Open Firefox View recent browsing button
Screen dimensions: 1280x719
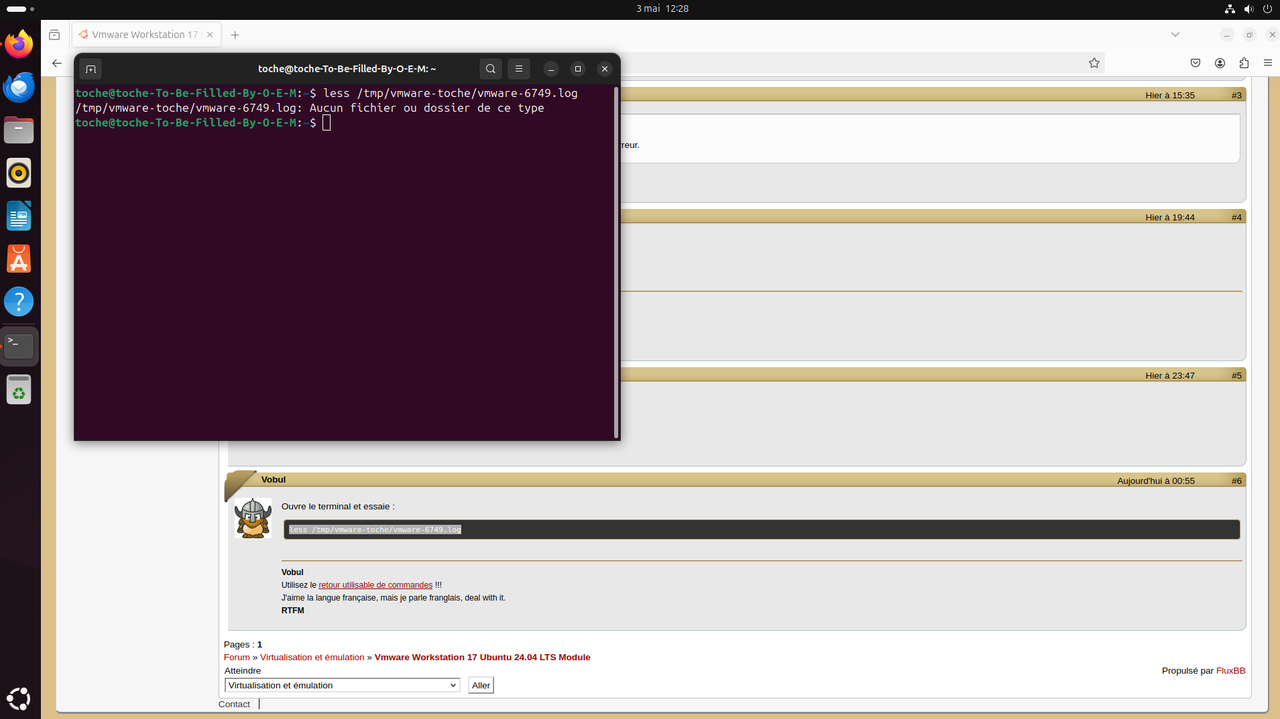[x=54, y=34]
